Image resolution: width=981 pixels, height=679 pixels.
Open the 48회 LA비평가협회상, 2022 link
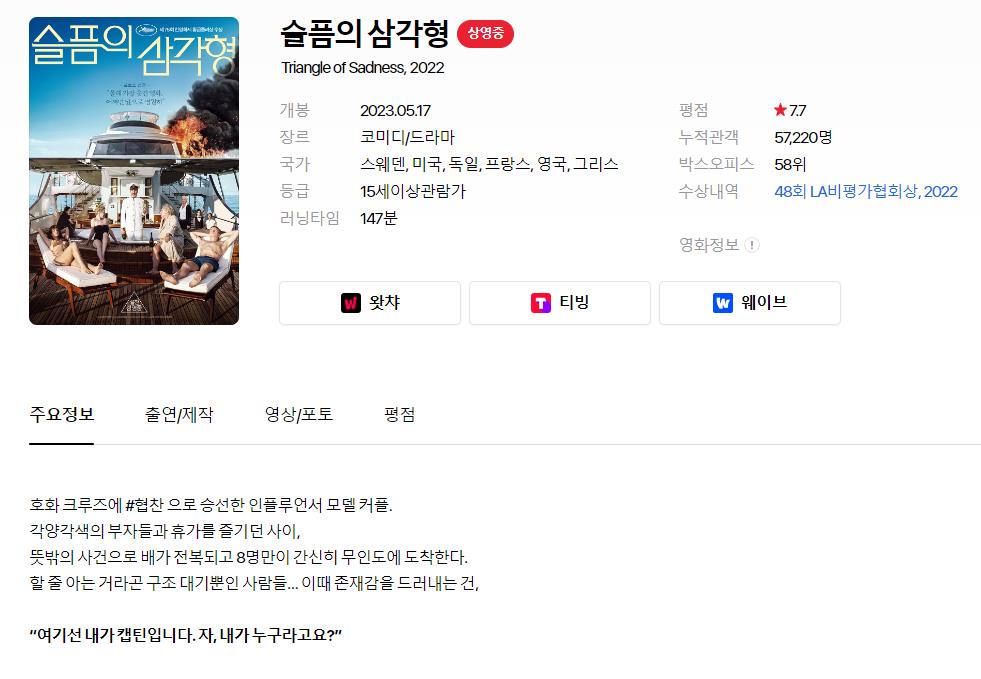tap(866, 191)
